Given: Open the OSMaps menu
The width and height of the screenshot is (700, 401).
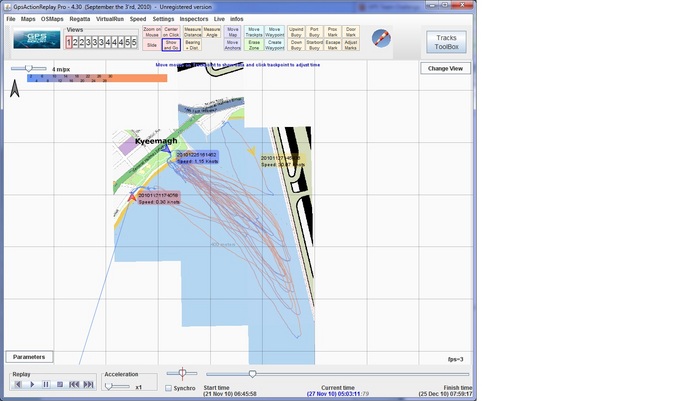Looking at the screenshot, I should point(52,19).
